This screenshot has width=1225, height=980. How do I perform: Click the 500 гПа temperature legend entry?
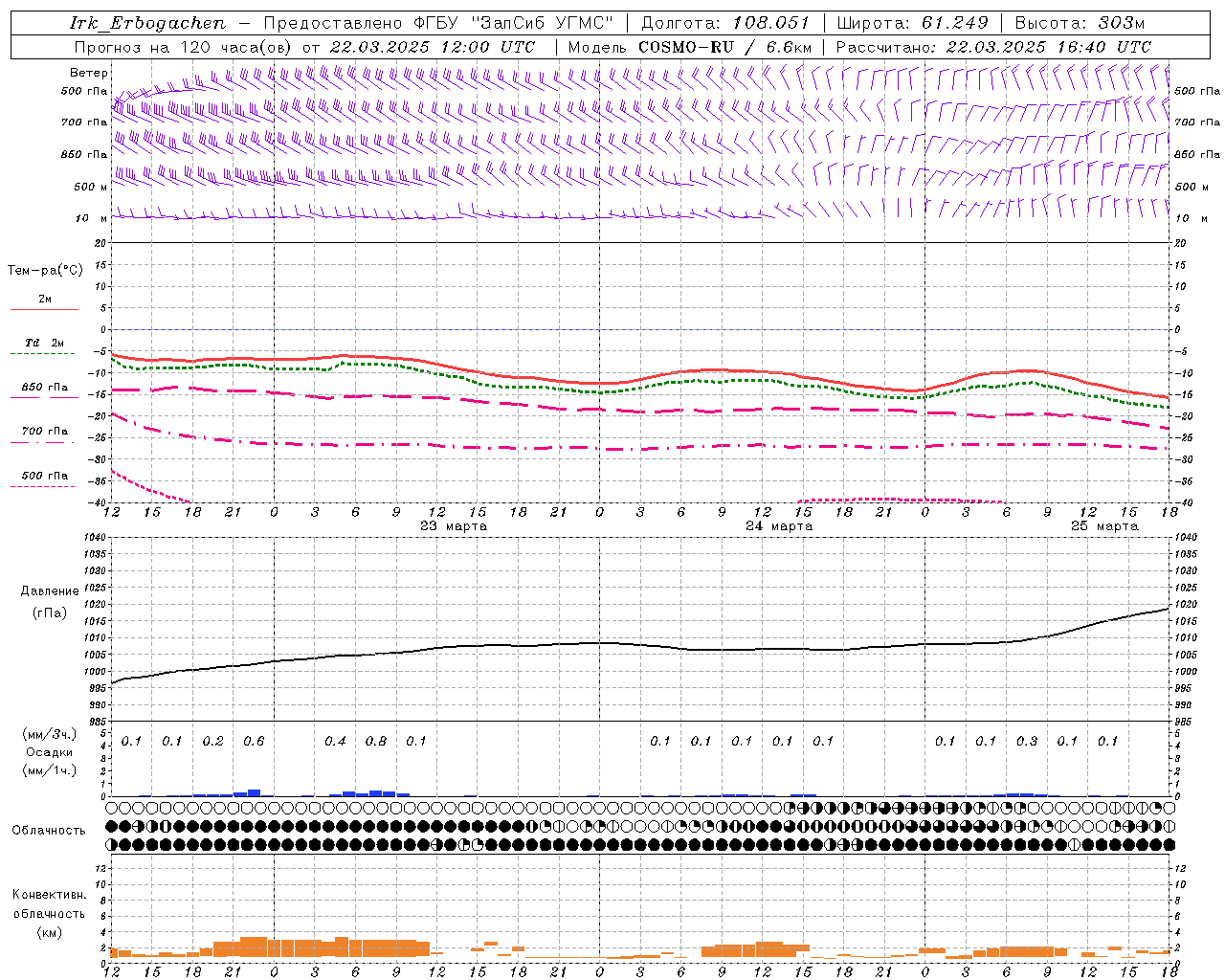[x=45, y=475]
